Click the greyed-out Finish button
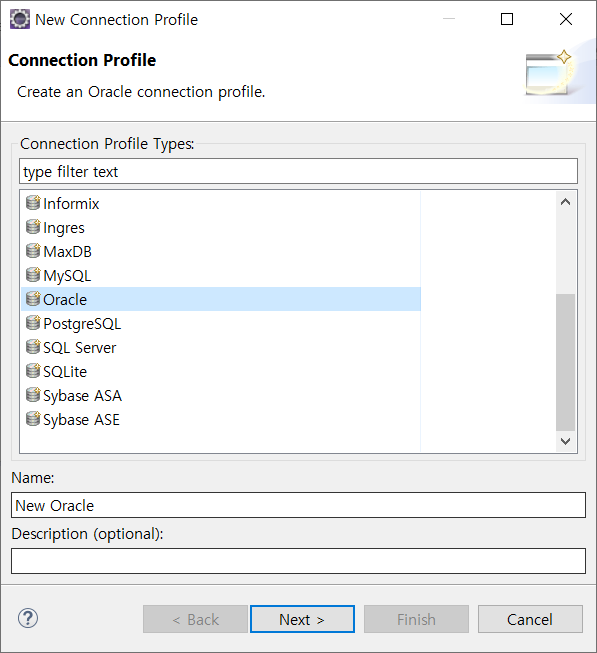 coord(416,619)
